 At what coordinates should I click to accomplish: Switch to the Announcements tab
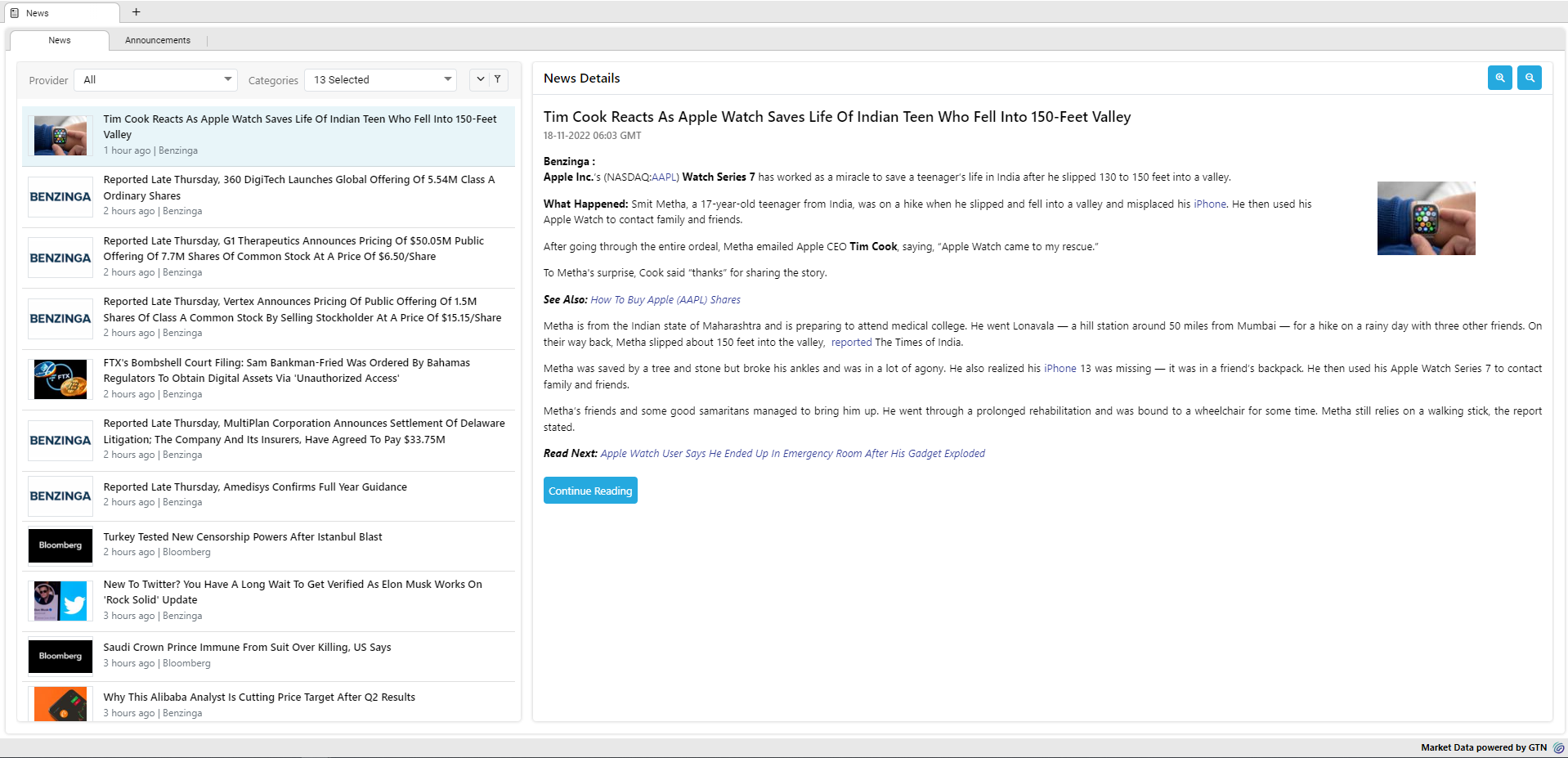pos(158,40)
